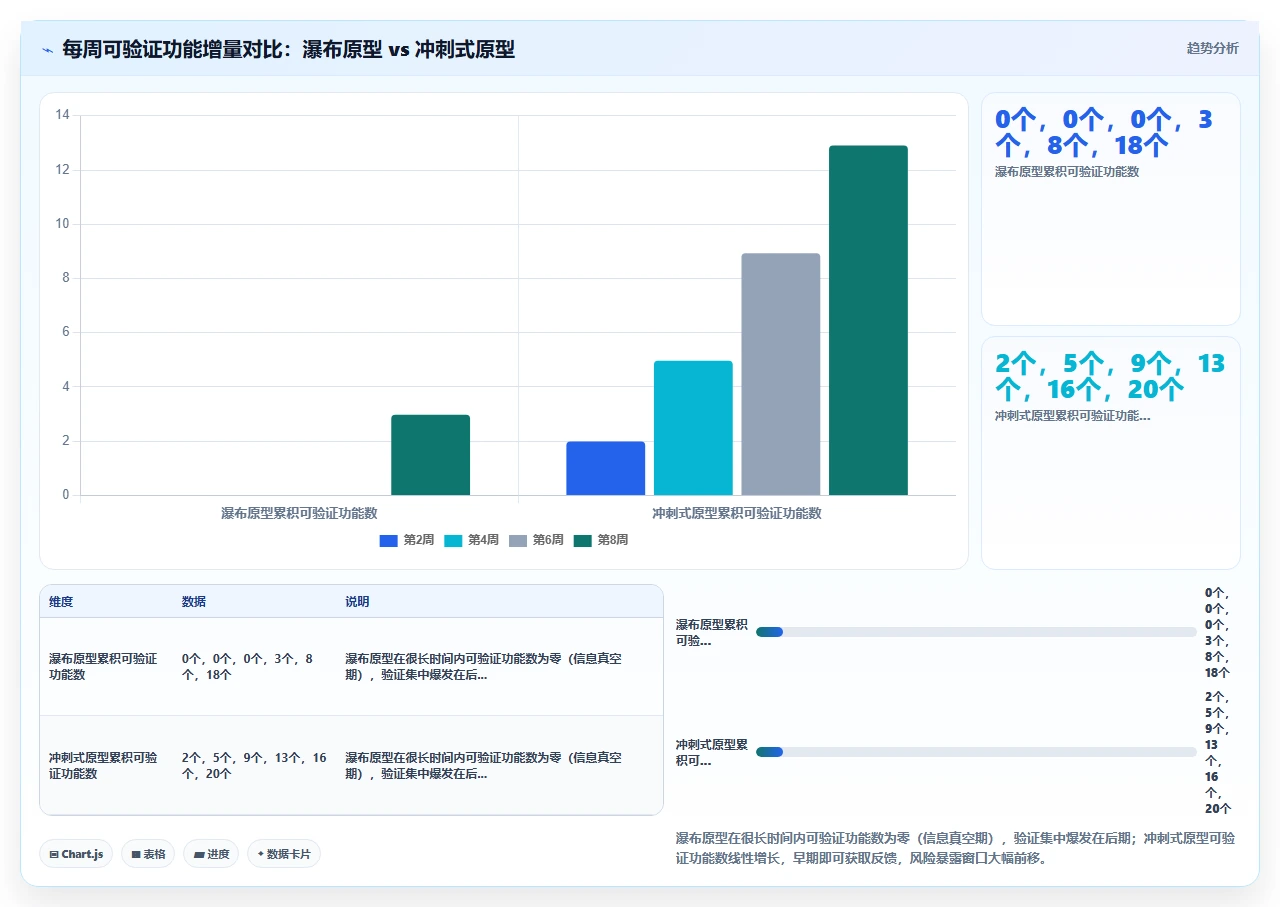Click the 趋势分析 tag in the header

pos(1212,48)
